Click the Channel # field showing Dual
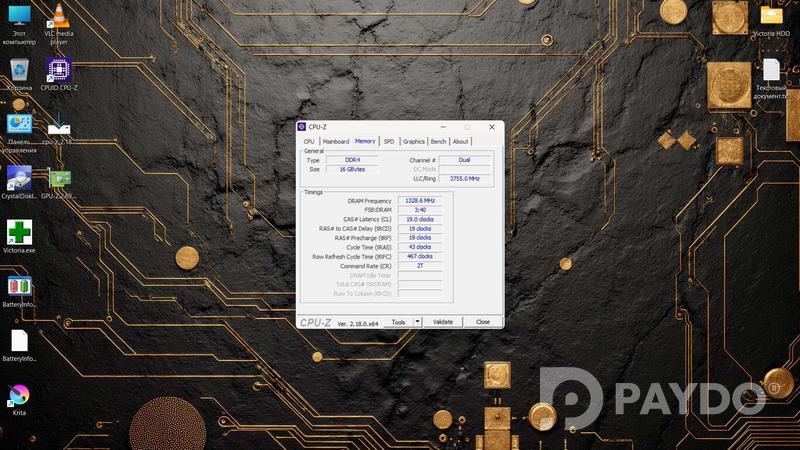 (464, 160)
